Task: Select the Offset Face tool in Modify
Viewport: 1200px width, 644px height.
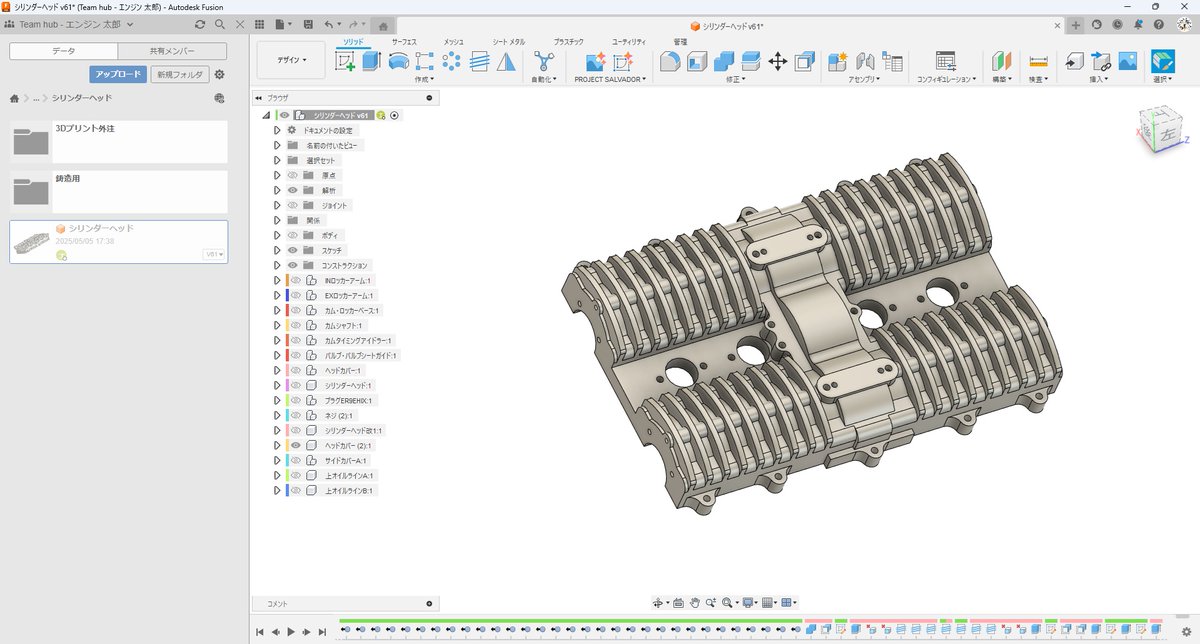Action: tap(751, 61)
